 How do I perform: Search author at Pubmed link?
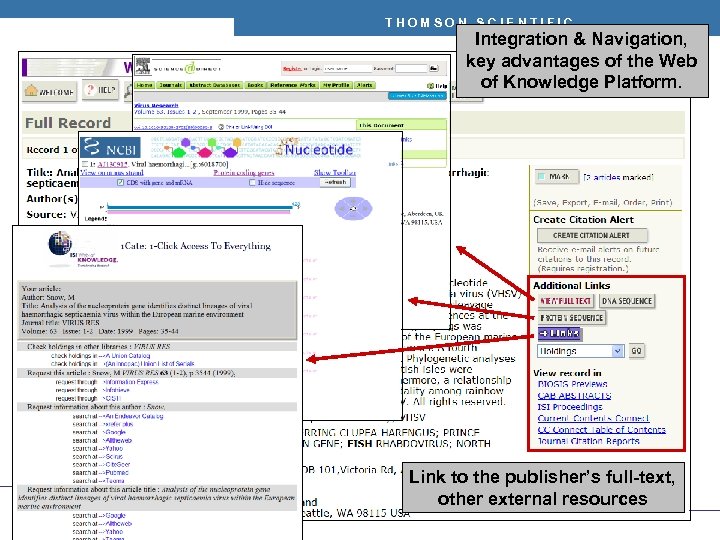(x=115, y=472)
